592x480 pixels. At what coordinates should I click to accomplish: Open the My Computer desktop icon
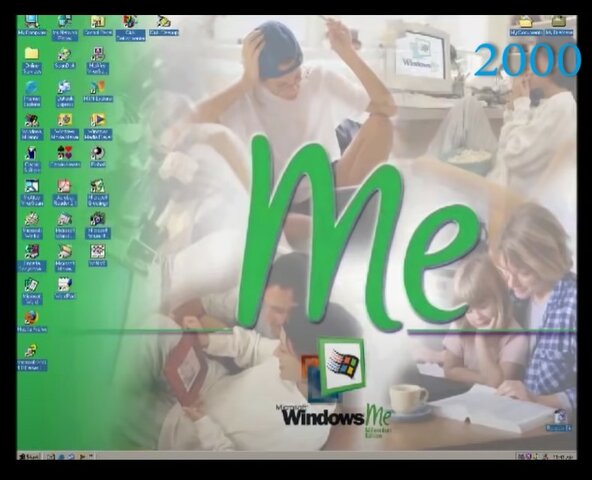coord(32,25)
